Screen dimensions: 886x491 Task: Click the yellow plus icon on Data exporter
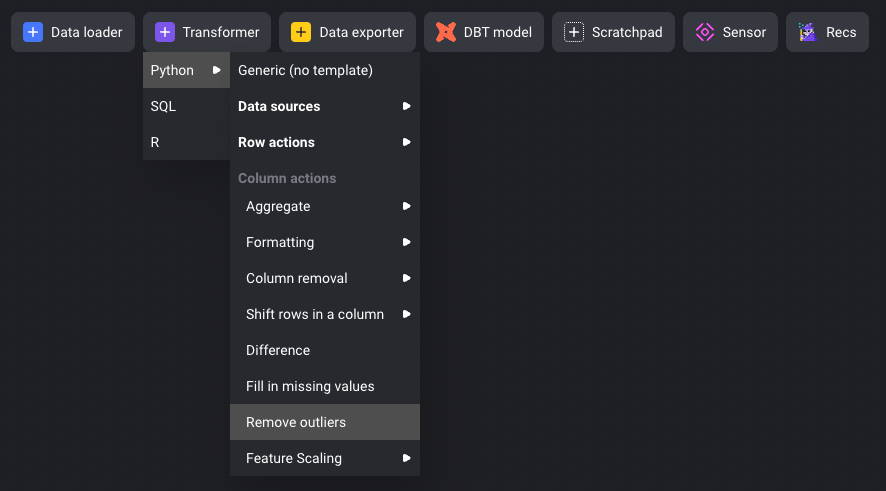pos(301,32)
